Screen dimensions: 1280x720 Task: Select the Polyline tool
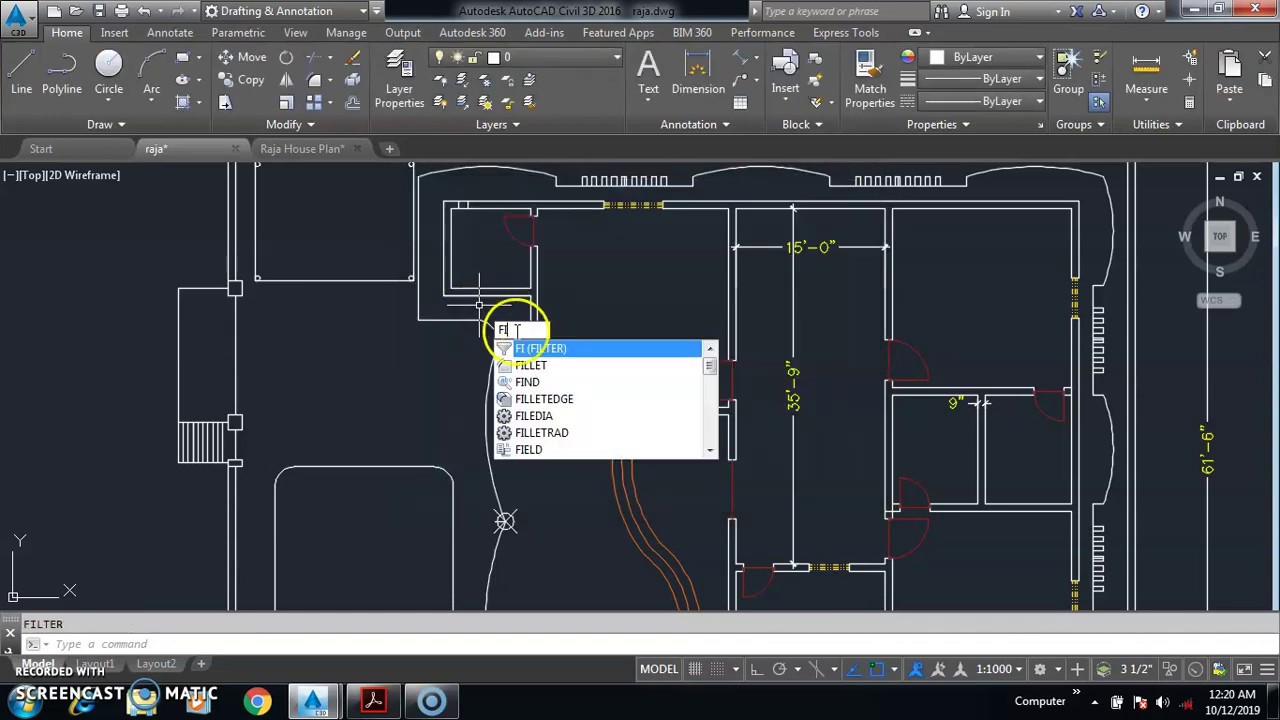[x=61, y=75]
